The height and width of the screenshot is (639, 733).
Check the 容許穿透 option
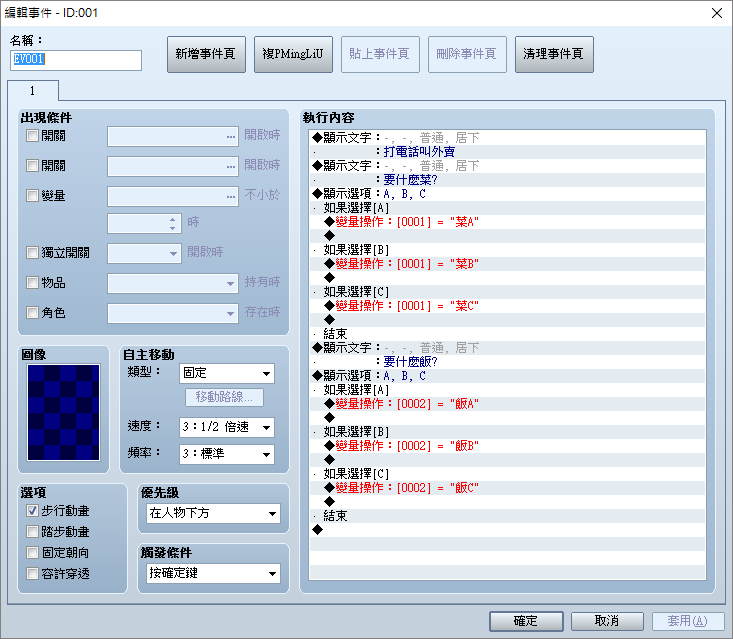[32, 574]
